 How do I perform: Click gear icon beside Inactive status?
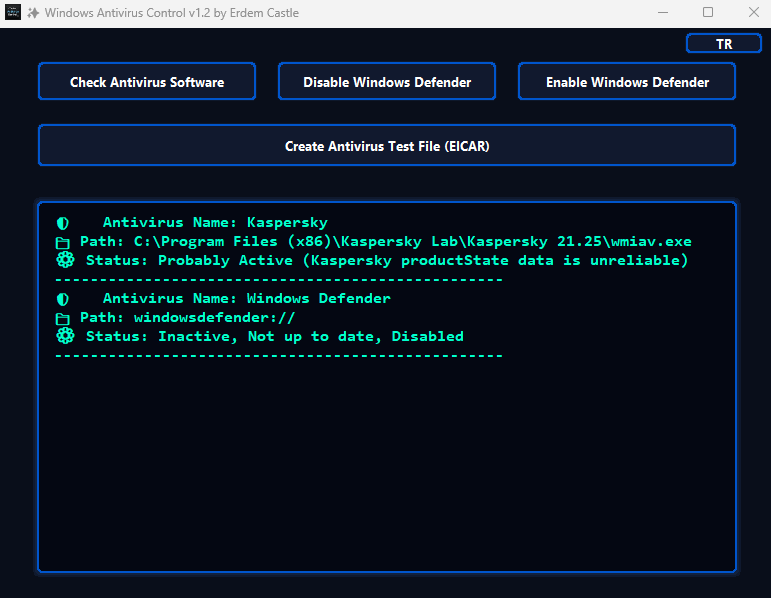[65, 336]
